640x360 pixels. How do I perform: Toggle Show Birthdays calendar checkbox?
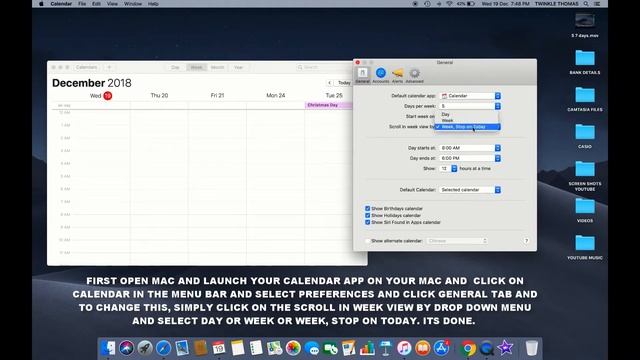367,209
